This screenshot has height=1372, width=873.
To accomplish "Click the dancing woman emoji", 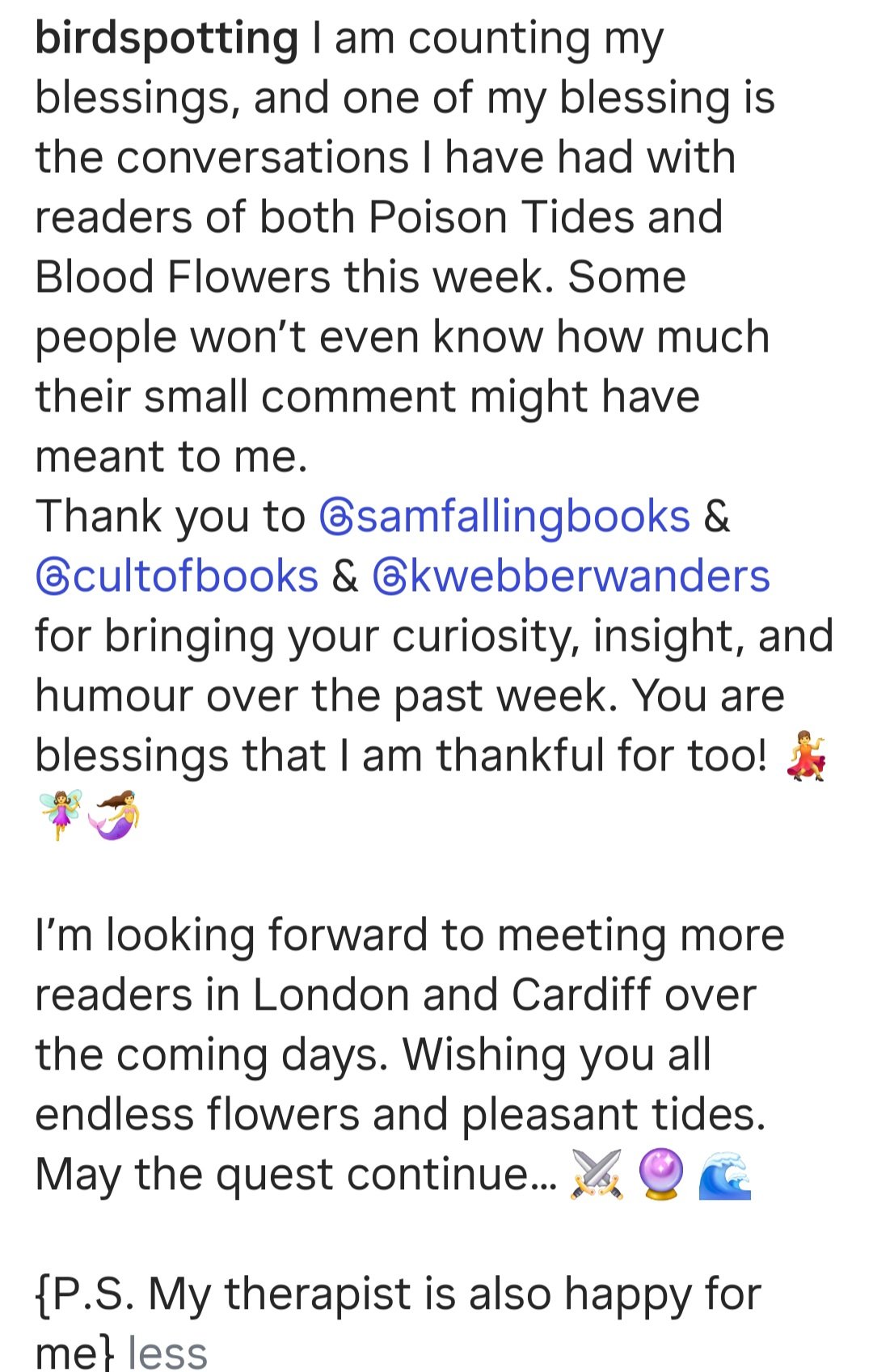I will click(806, 755).
